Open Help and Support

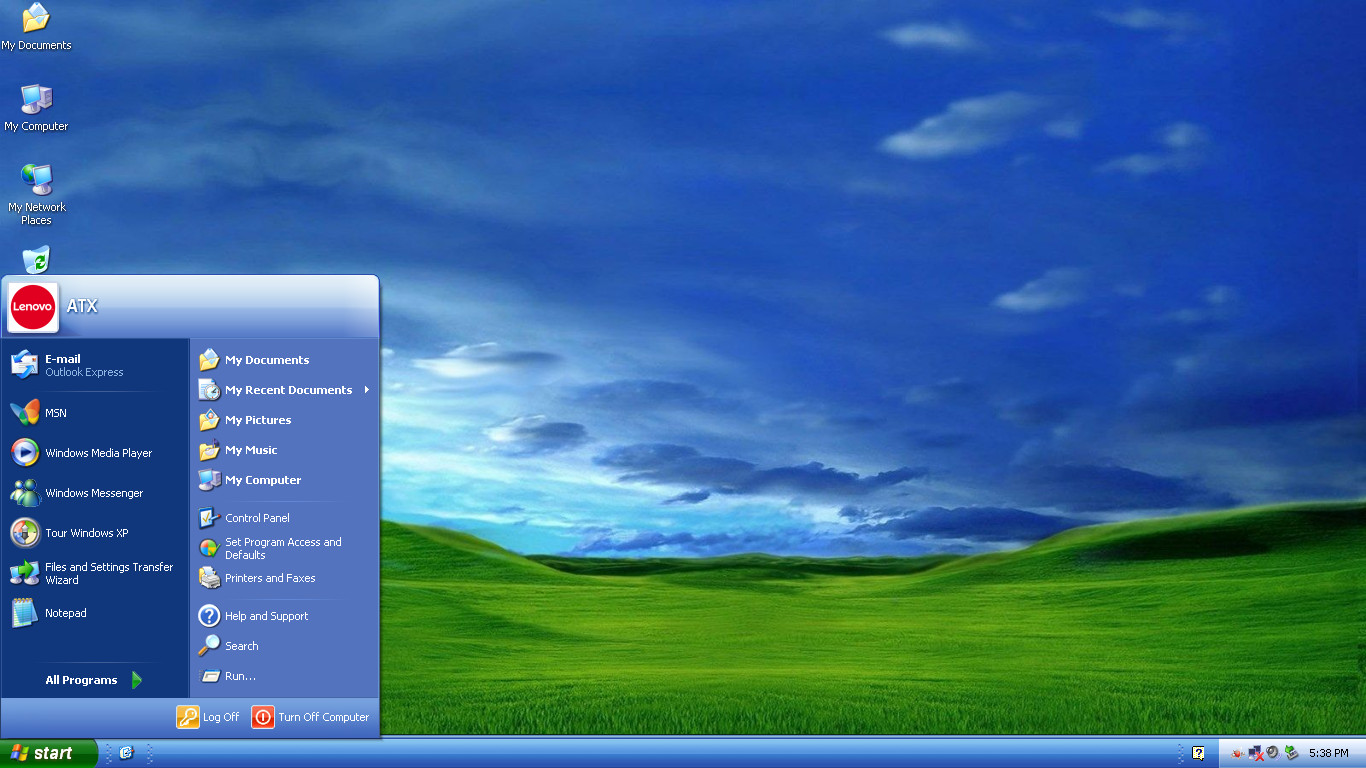pos(284,616)
